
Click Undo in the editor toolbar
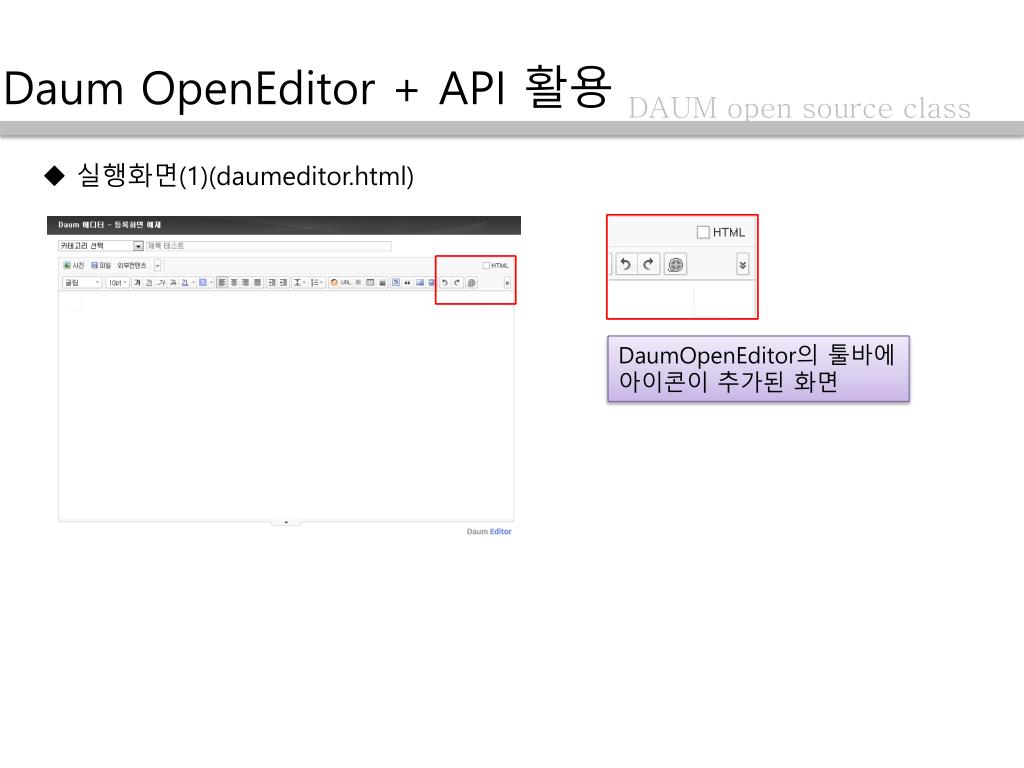pyautogui.click(x=445, y=283)
